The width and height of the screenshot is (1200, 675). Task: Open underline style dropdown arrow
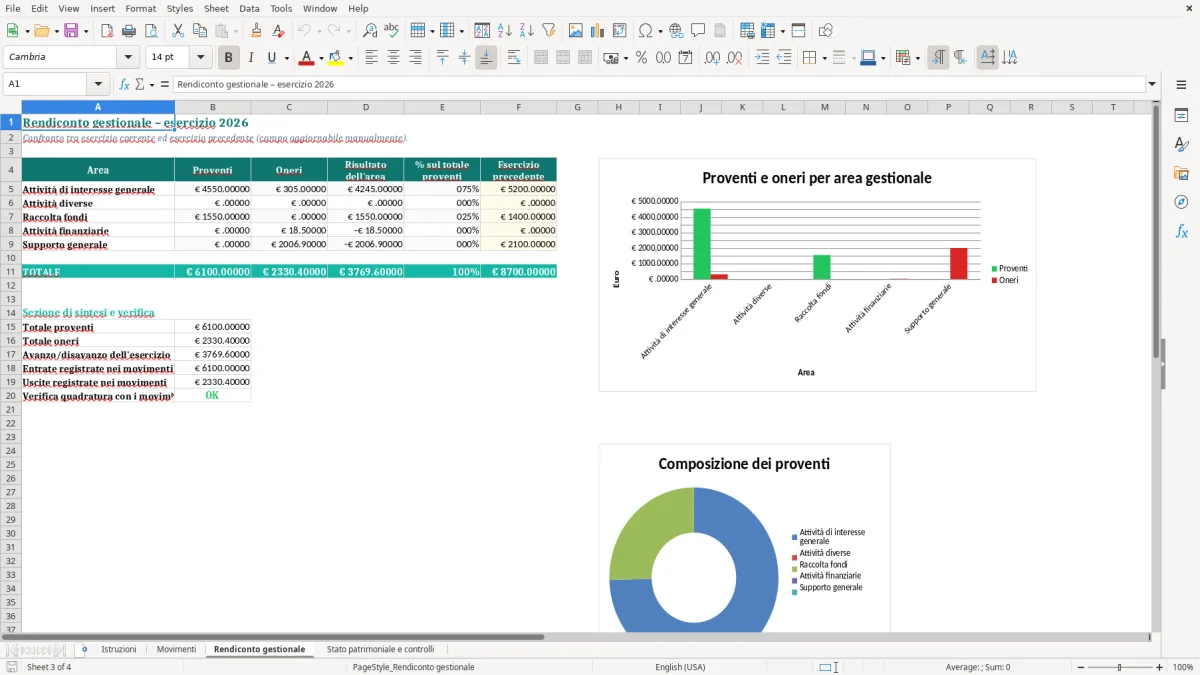tap(286, 58)
